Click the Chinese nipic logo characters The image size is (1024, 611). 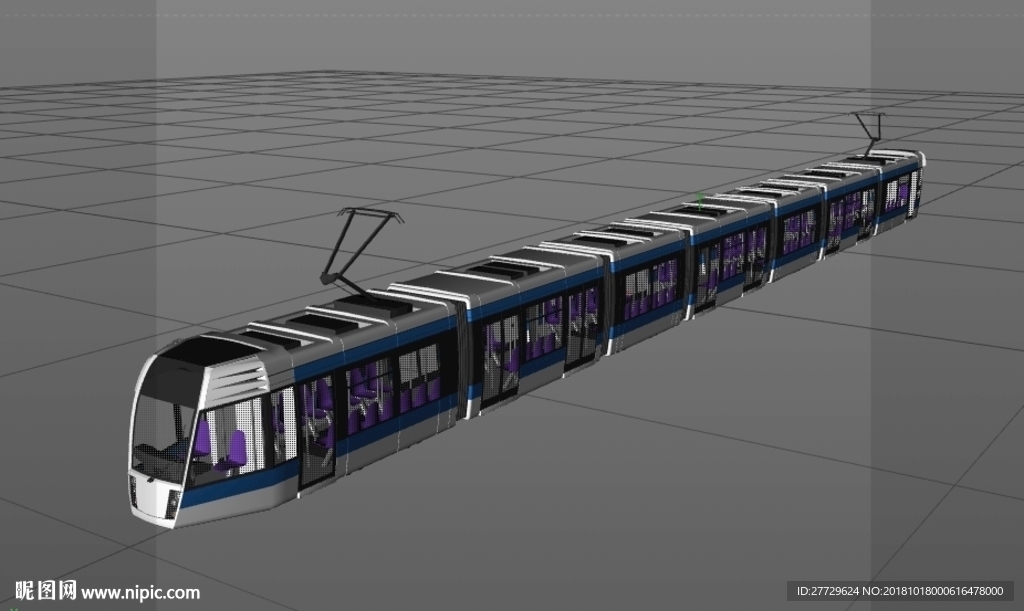[46, 591]
